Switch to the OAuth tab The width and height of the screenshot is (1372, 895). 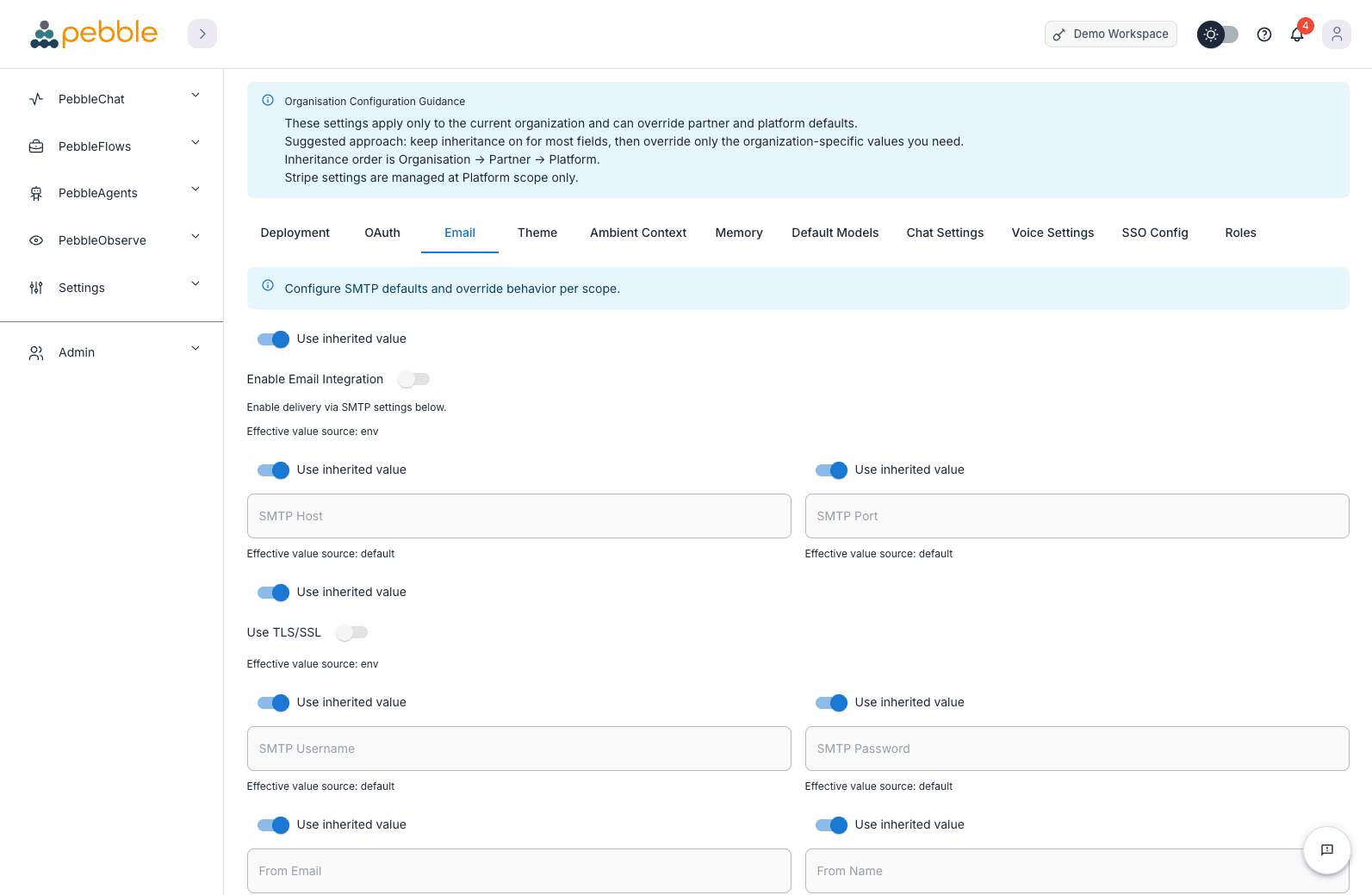(382, 233)
